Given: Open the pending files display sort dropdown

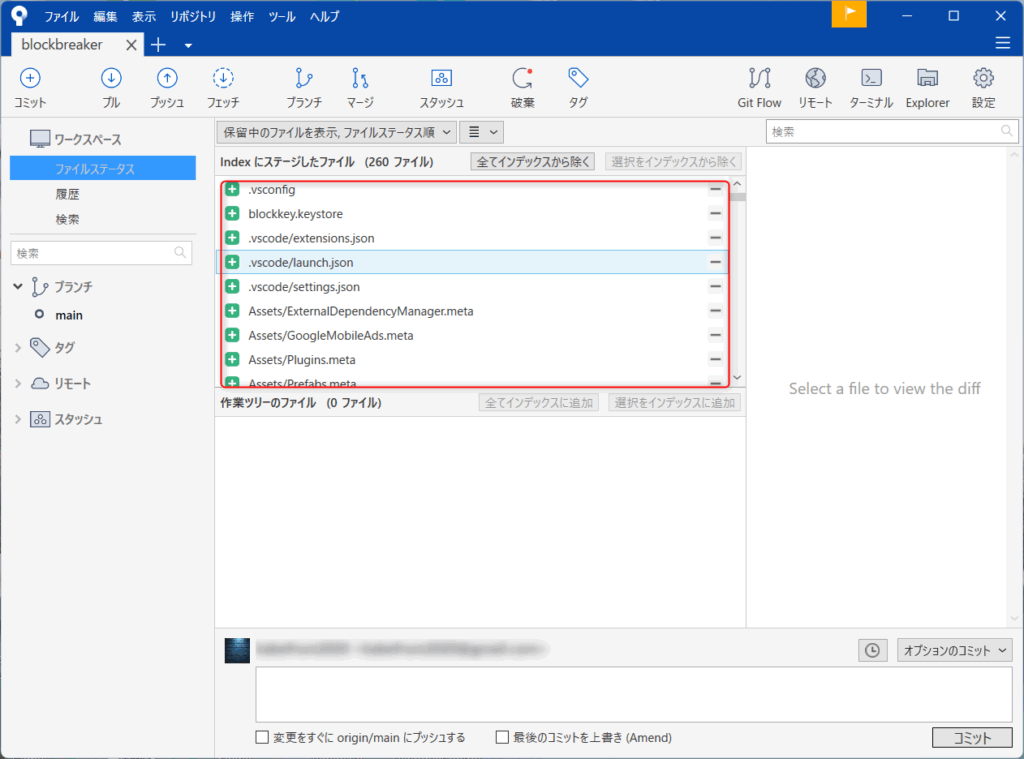Looking at the screenshot, I should click(x=337, y=131).
